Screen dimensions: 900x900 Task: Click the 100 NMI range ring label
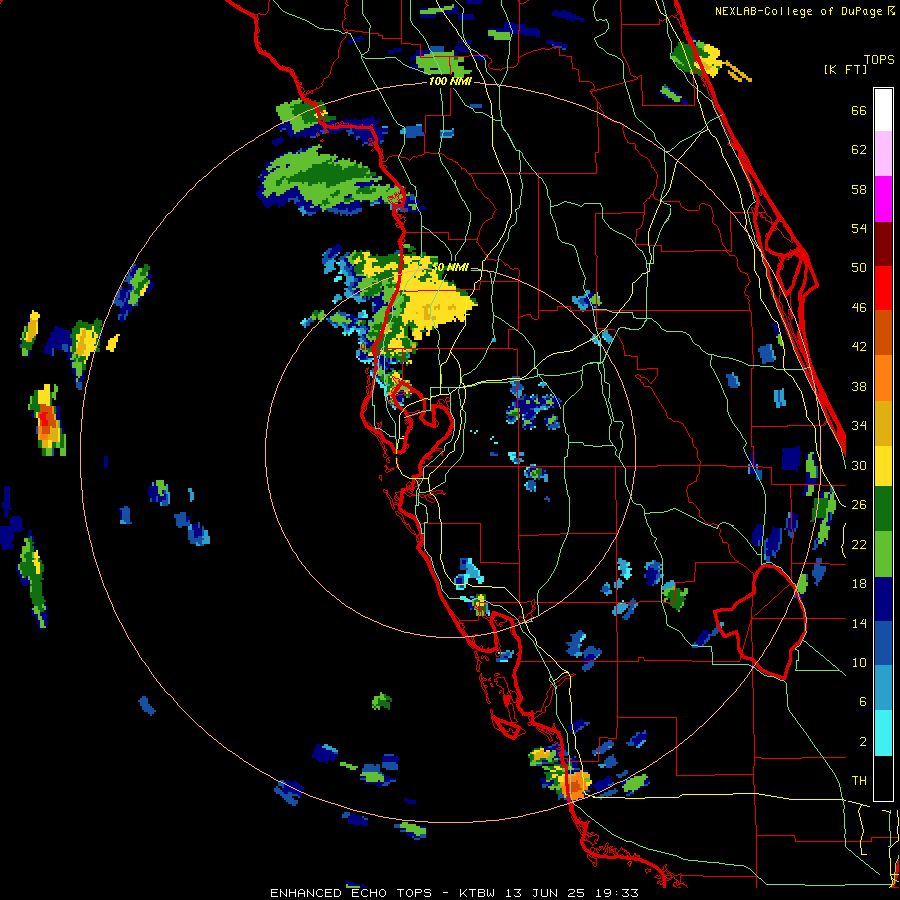tap(450, 82)
